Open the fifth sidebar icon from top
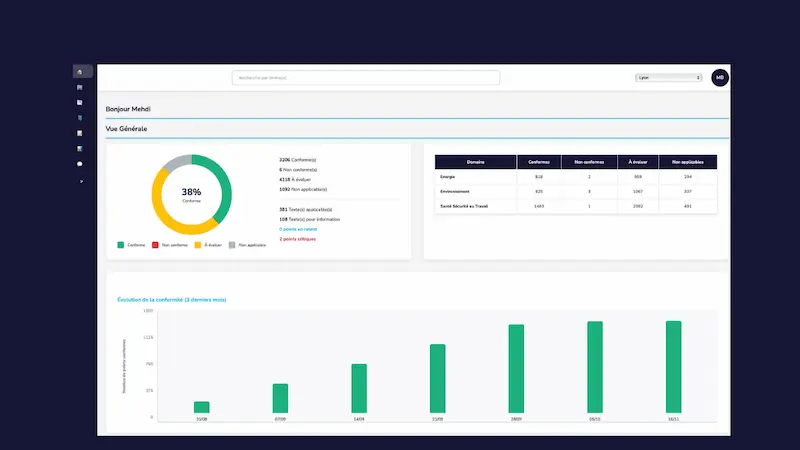 79,133
